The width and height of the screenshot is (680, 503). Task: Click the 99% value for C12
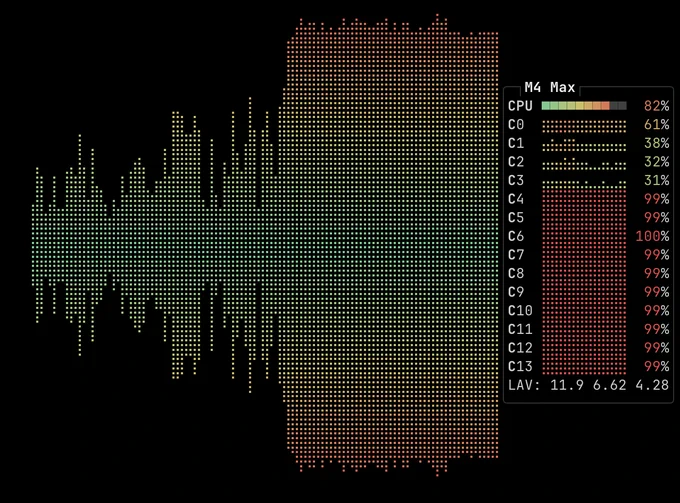tap(657, 348)
